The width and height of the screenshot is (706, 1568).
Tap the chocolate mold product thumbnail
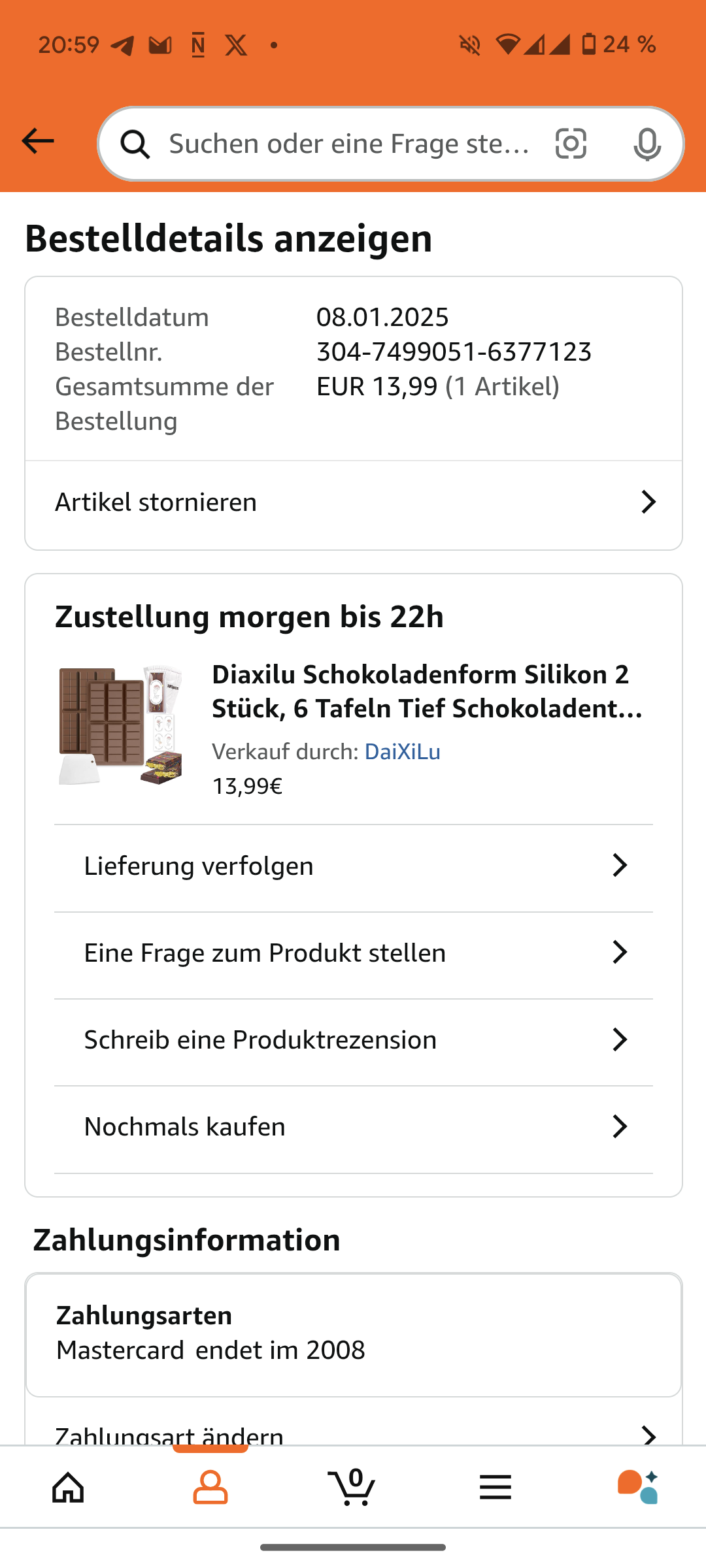point(120,725)
